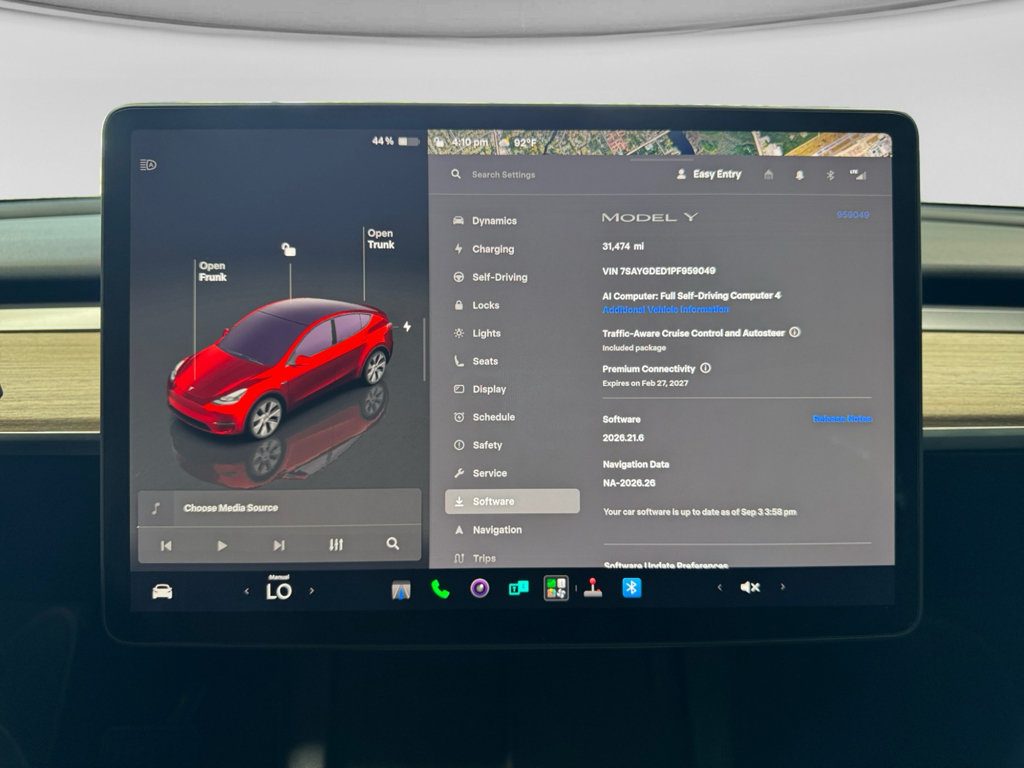Skip to previous media track
The height and width of the screenshot is (768, 1024).
166,545
